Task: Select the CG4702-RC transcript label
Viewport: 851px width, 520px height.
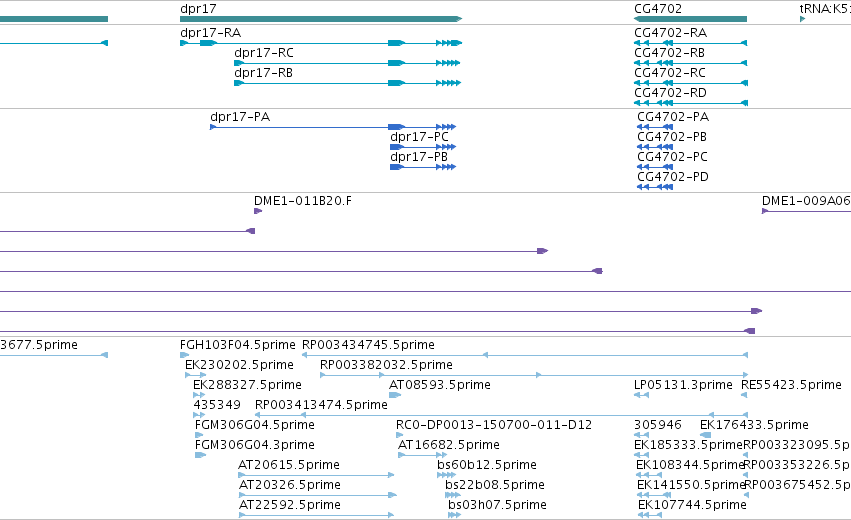Action: (x=670, y=73)
